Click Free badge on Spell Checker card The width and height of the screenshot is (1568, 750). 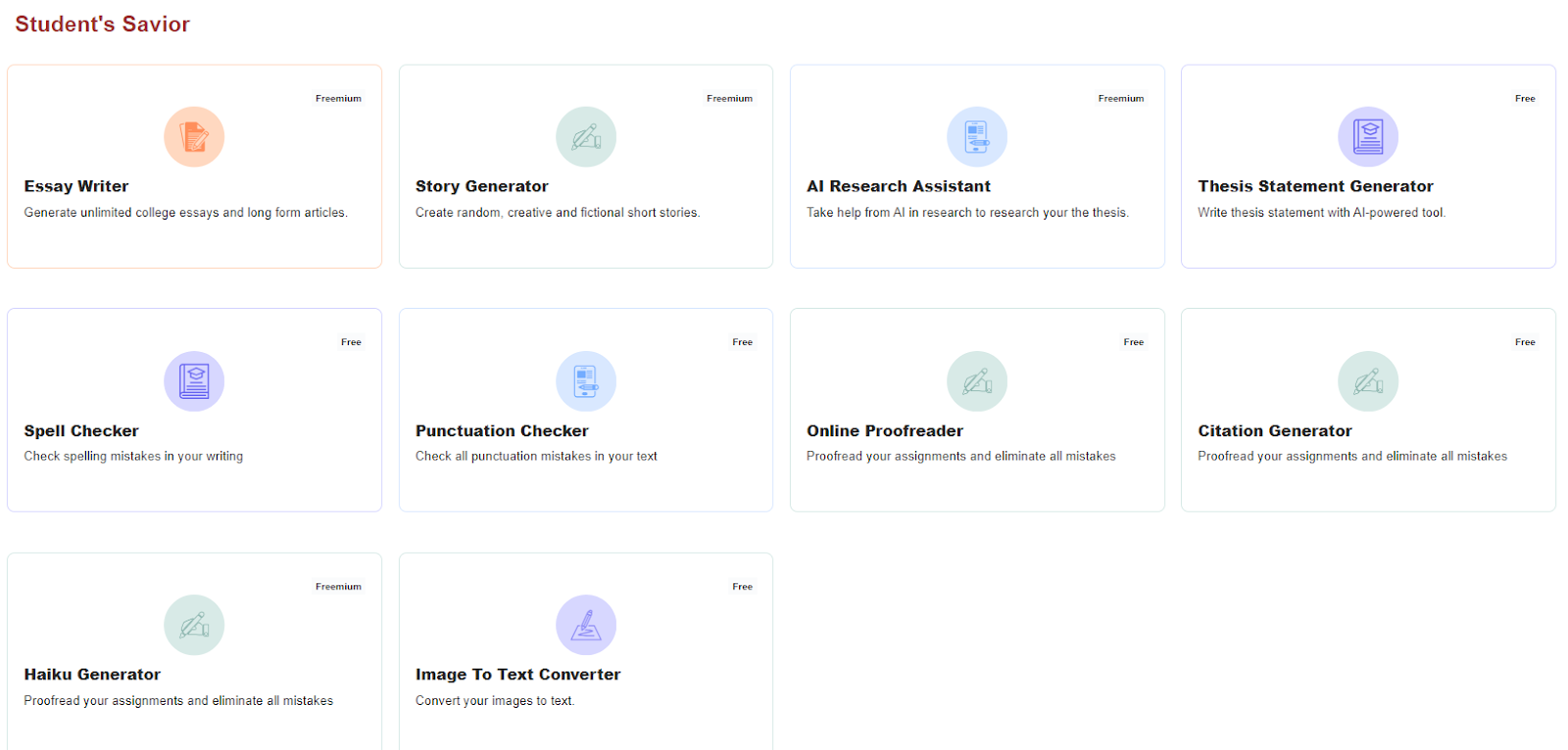click(x=351, y=342)
